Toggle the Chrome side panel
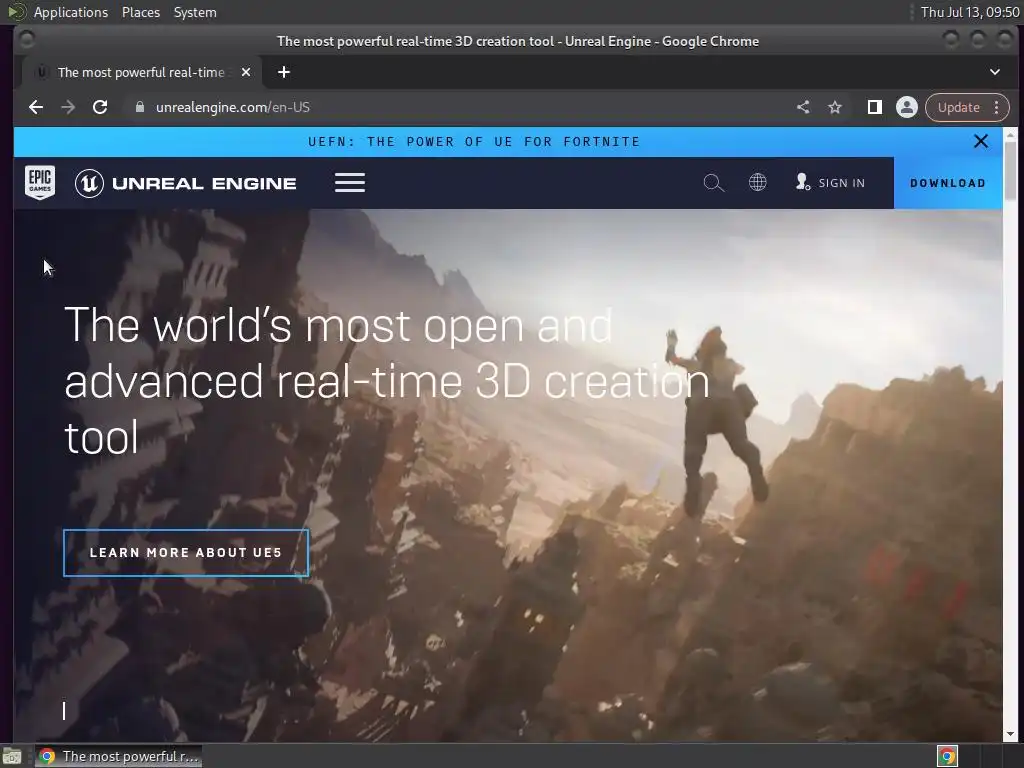Image resolution: width=1024 pixels, height=768 pixels. 874,107
